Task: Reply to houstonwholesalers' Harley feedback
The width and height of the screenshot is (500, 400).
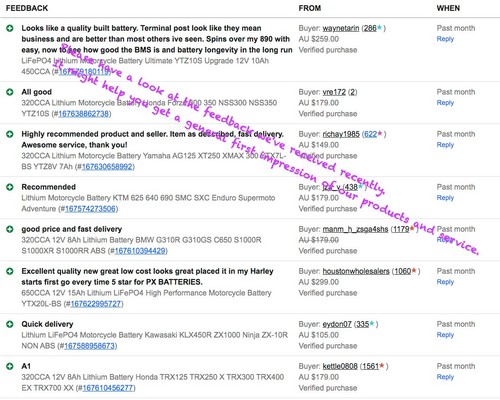Action: click(x=445, y=282)
